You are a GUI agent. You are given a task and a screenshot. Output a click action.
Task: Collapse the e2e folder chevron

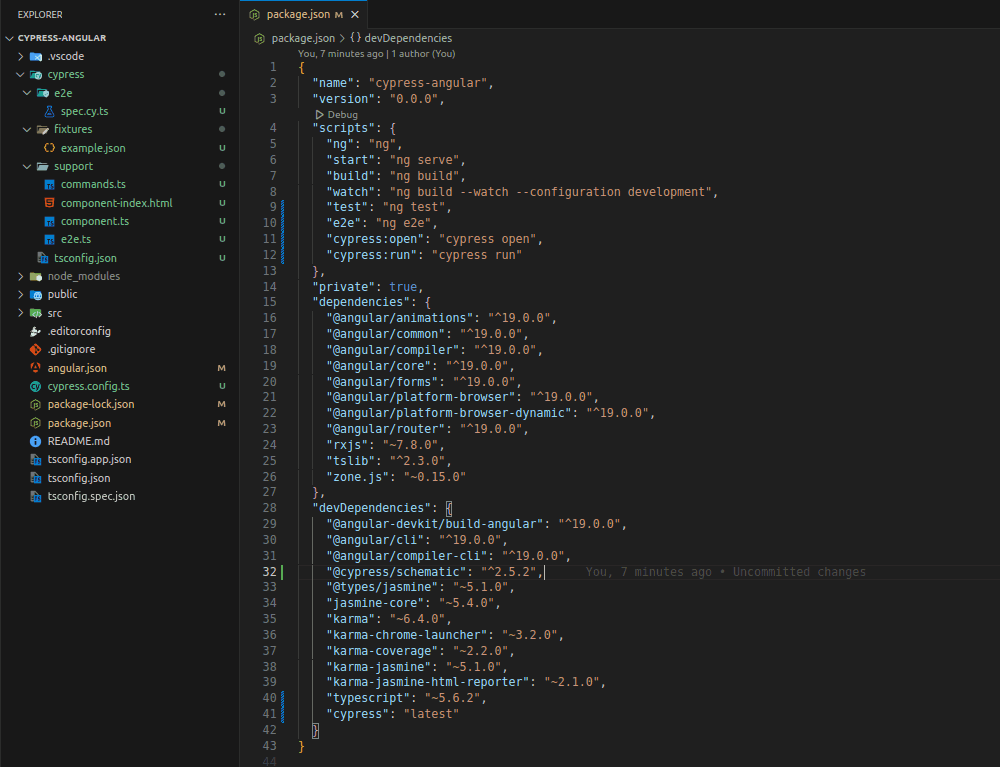tap(27, 93)
